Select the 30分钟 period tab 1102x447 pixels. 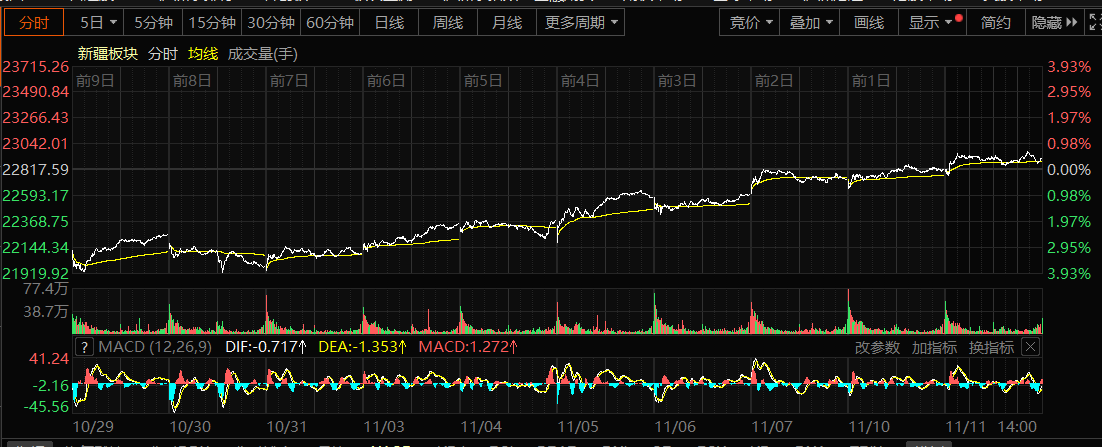(x=271, y=22)
